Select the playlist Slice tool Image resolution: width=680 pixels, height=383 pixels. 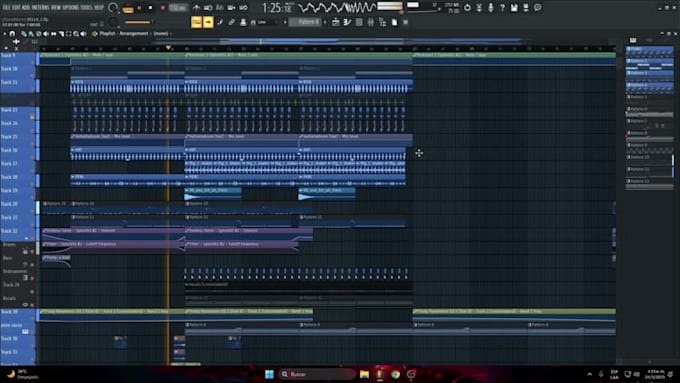61,33
